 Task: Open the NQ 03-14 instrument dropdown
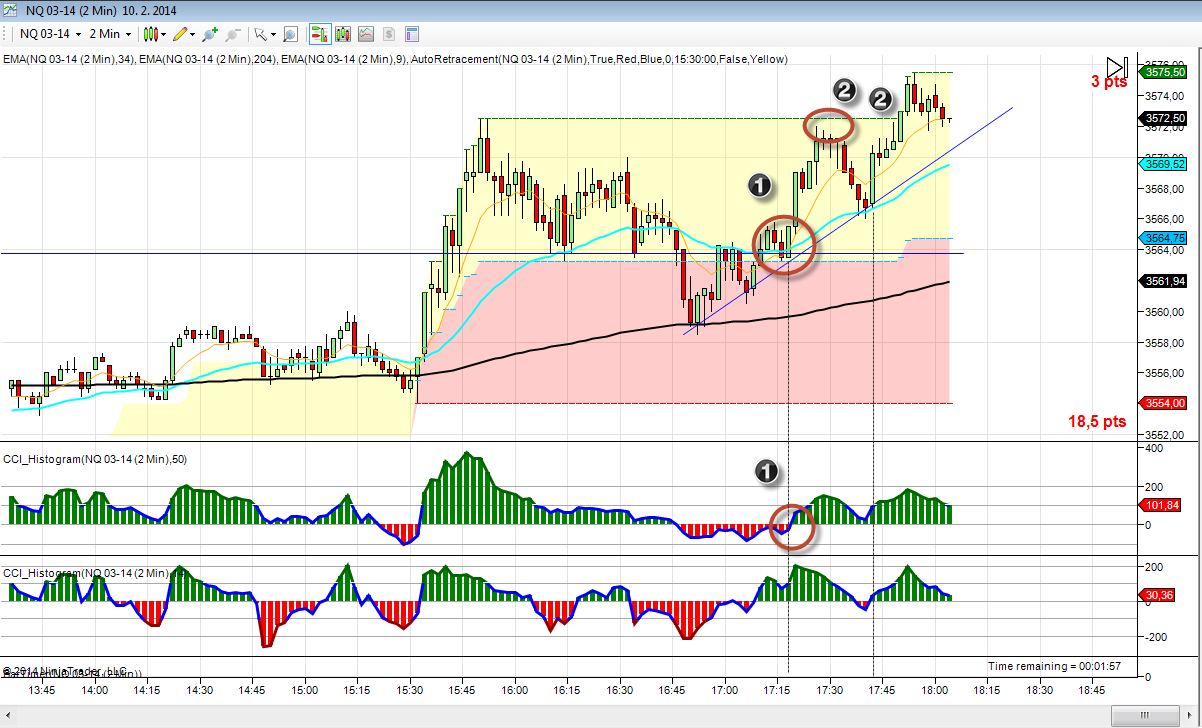[50, 34]
